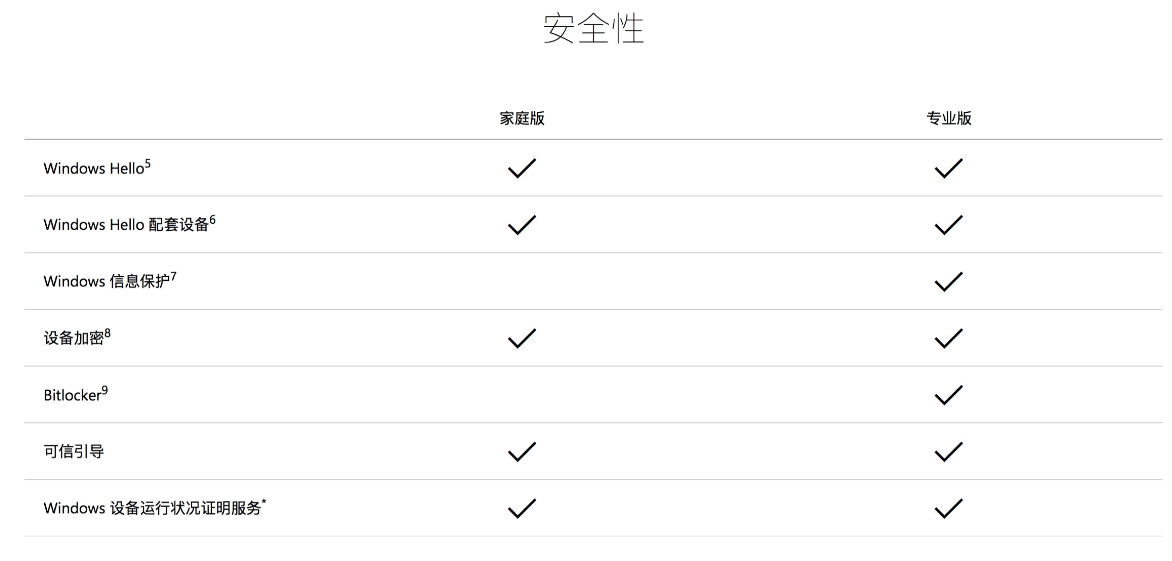
Task: Click Pro edition checkmark for 设备加密
Action: click(949, 338)
